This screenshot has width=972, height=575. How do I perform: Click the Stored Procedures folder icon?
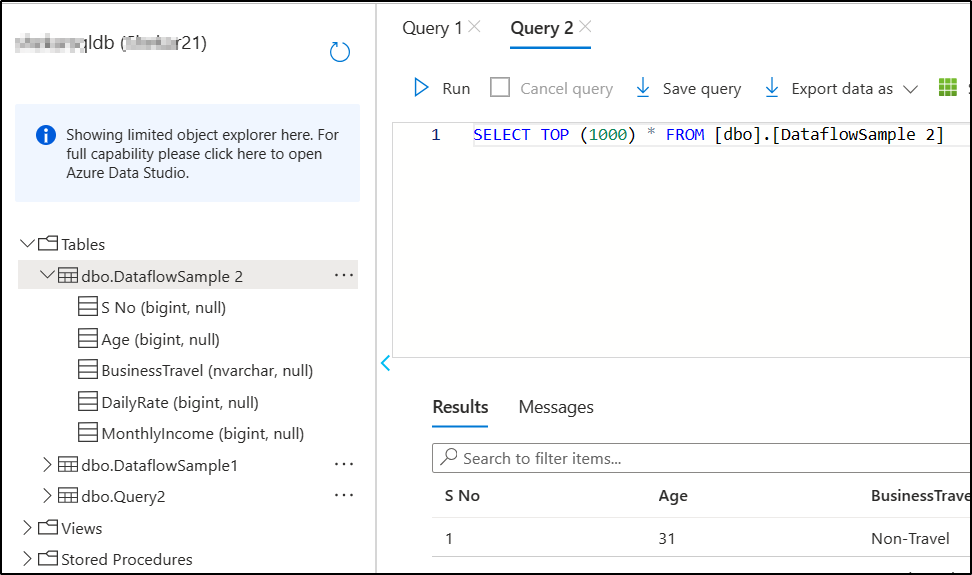48,558
